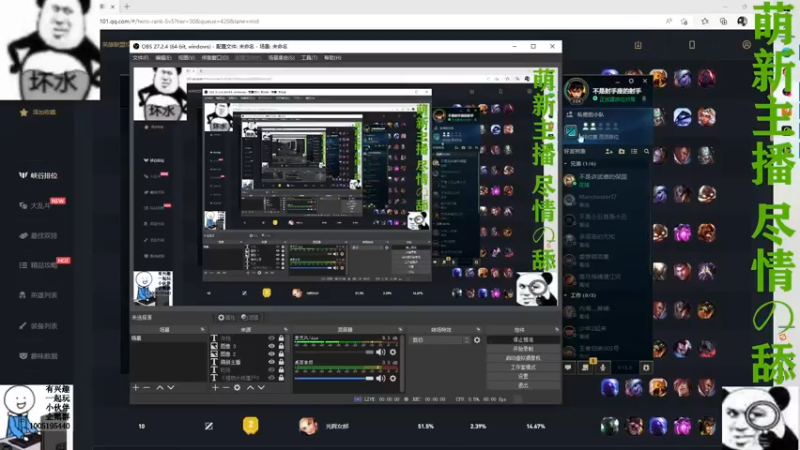Image resolution: width=800 pixels, height=450 pixels.
Task: Hide the 萌新主播 text source
Action: 271,362
